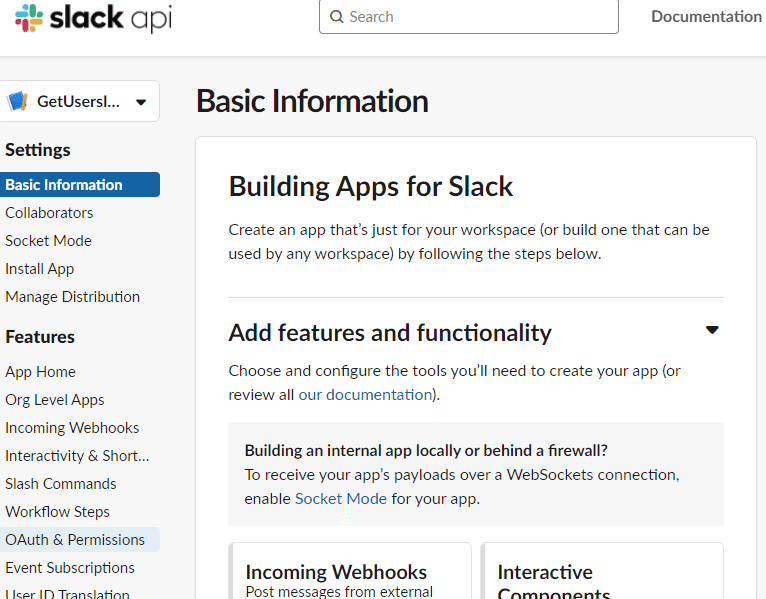Open the Documentation menu item
Image resolution: width=766 pixels, height=599 pixels.
point(706,17)
